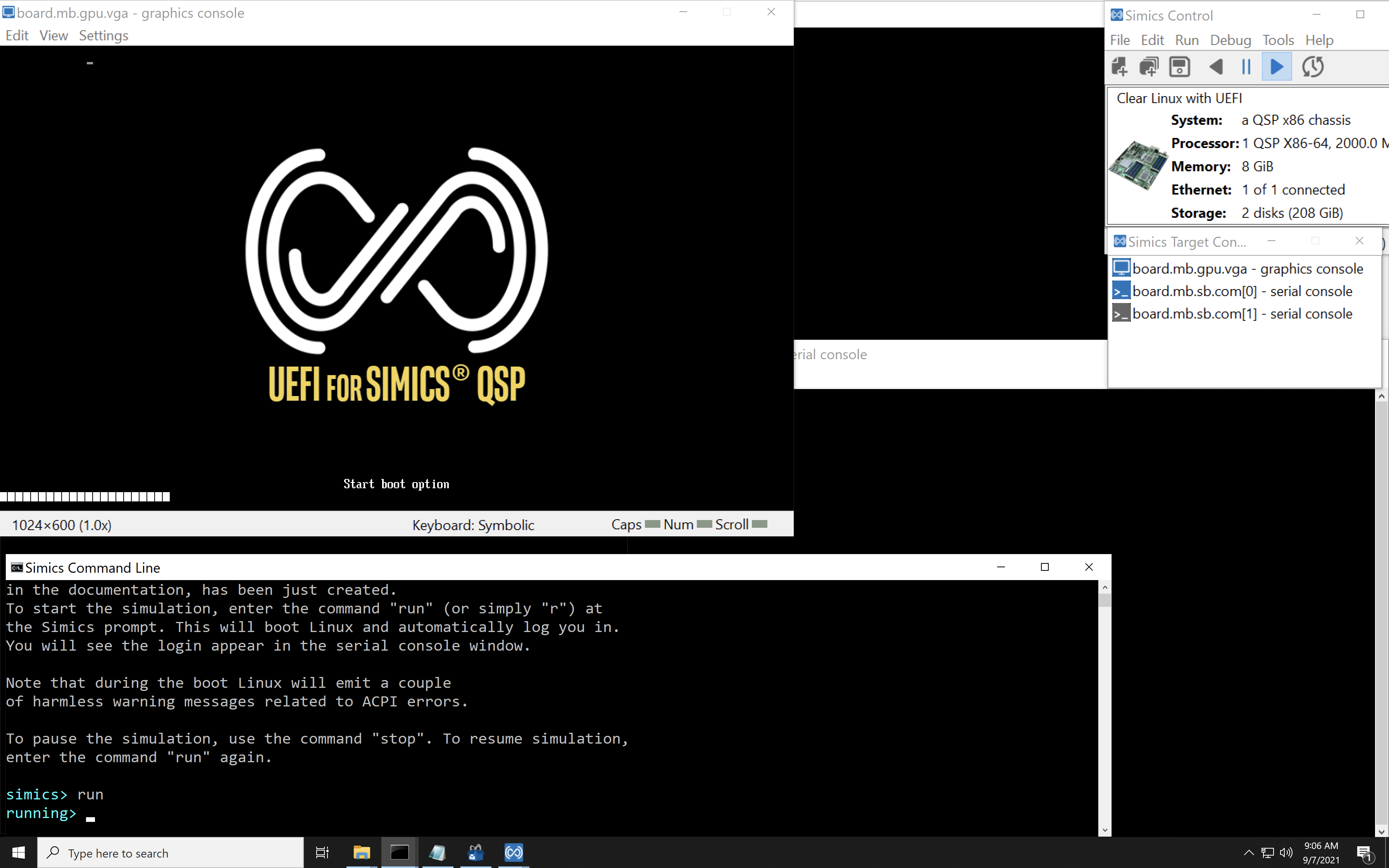Click the load configuration stack icon
This screenshot has height=868, width=1389.
(x=1148, y=67)
